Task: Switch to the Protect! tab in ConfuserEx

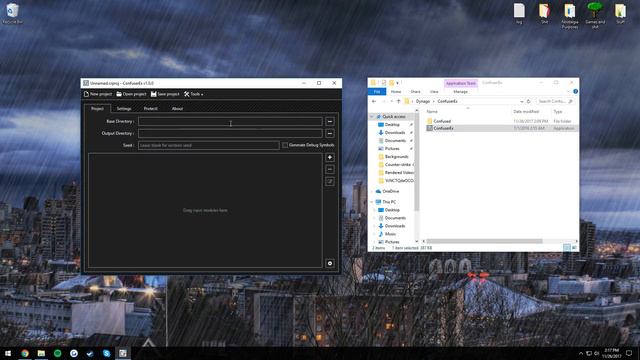Action: (151, 109)
